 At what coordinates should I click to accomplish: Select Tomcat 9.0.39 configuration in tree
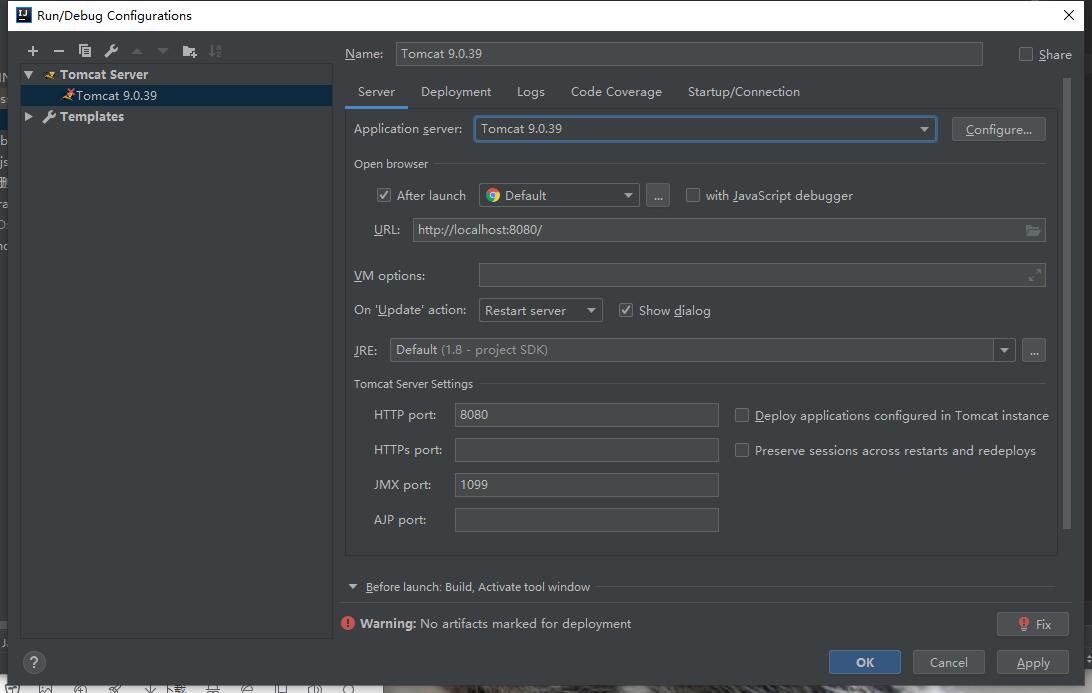pos(176,95)
